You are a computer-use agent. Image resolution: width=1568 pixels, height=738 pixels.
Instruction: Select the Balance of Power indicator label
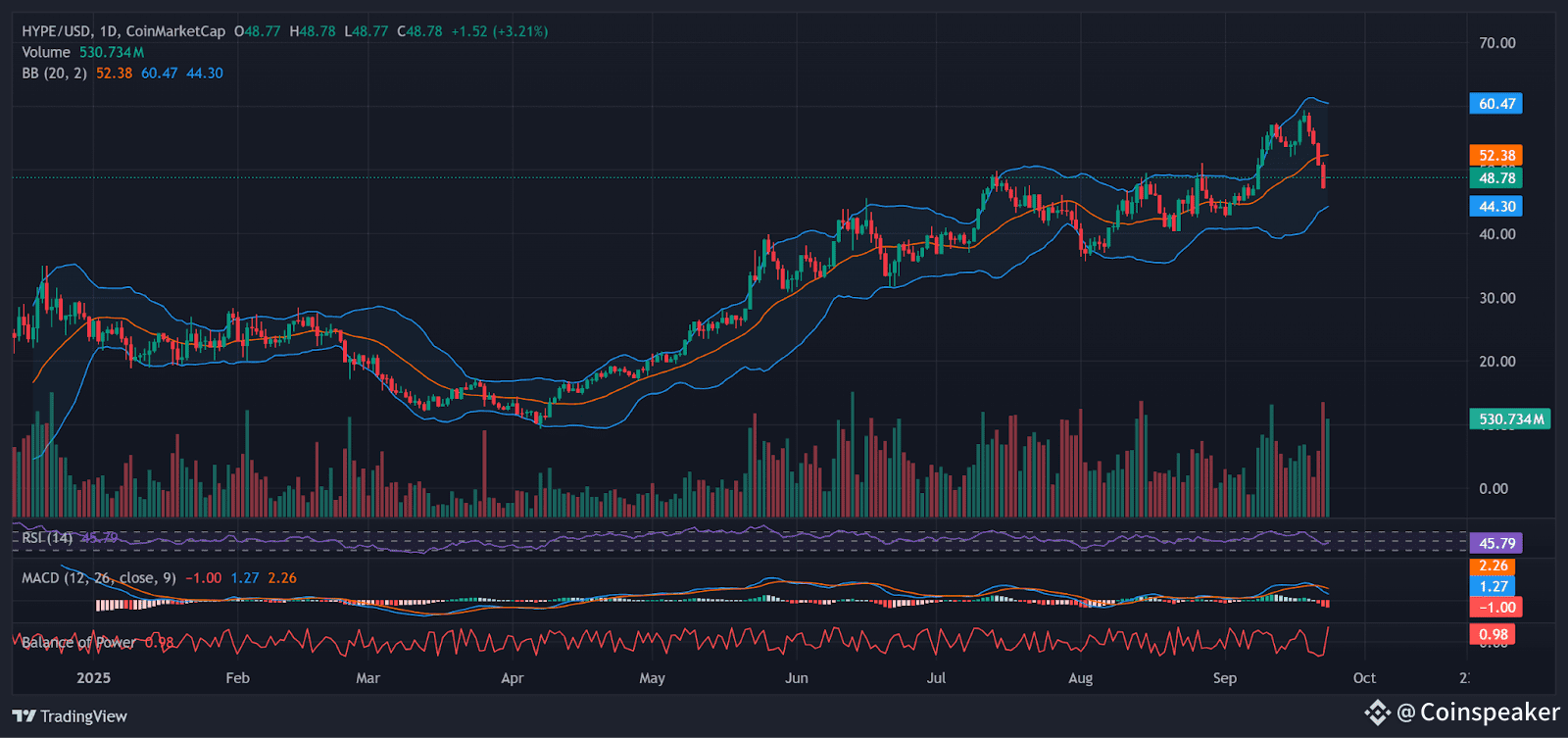pos(78,643)
